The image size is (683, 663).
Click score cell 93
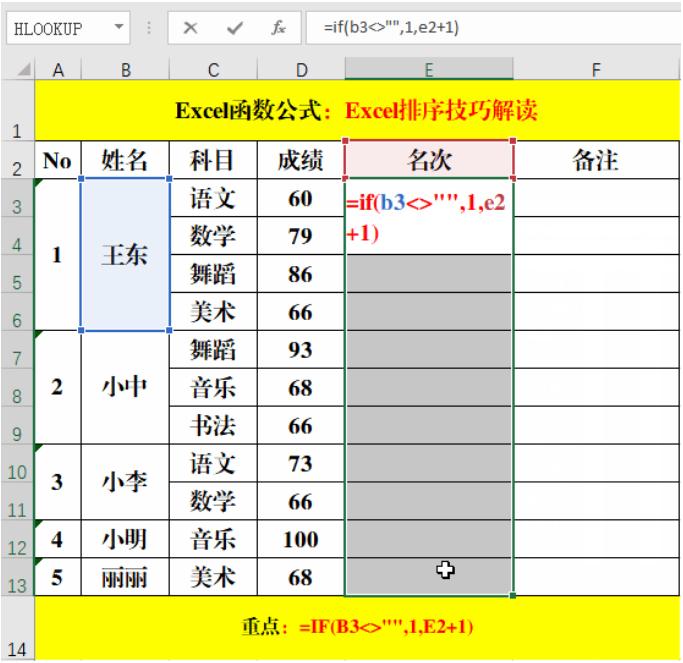pyautogui.click(x=301, y=350)
